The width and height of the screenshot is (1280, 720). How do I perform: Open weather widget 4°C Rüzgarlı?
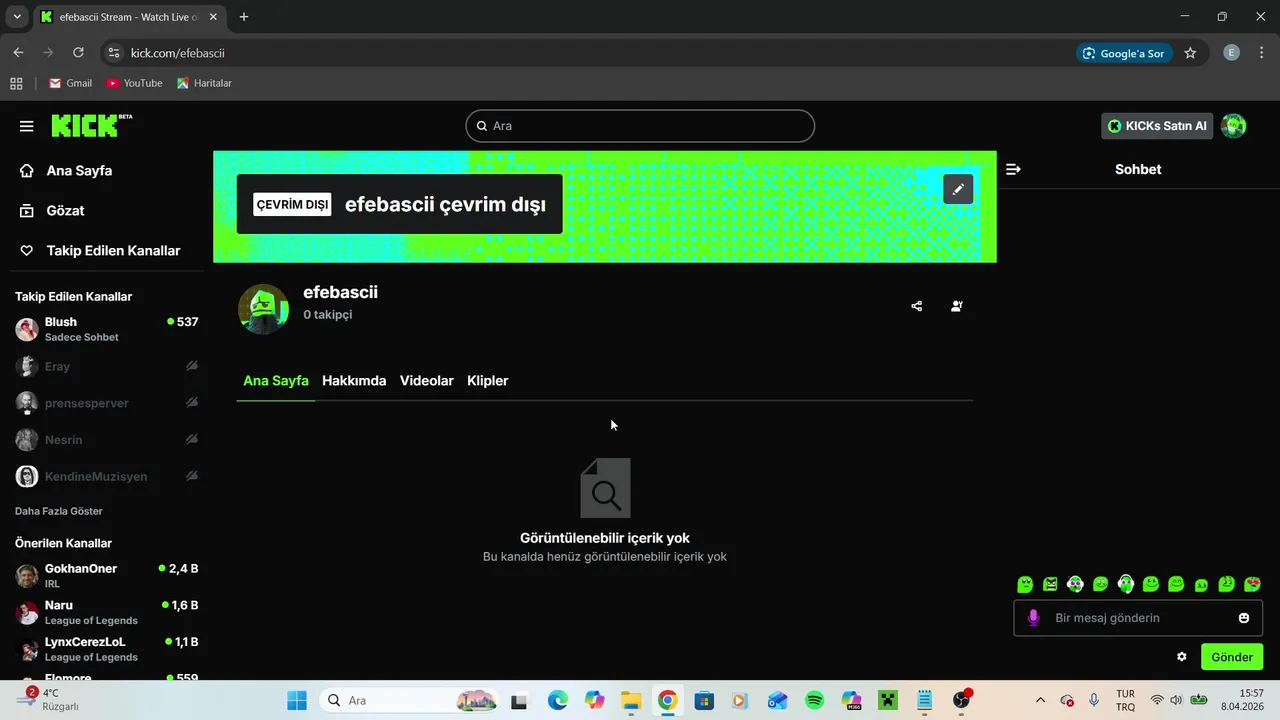click(x=48, y=700)
